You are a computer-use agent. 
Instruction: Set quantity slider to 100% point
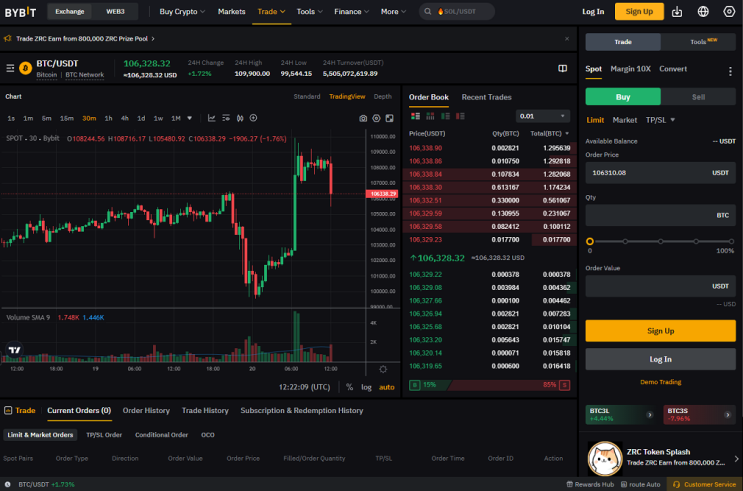pyautogui.click(x=731, y=242)
